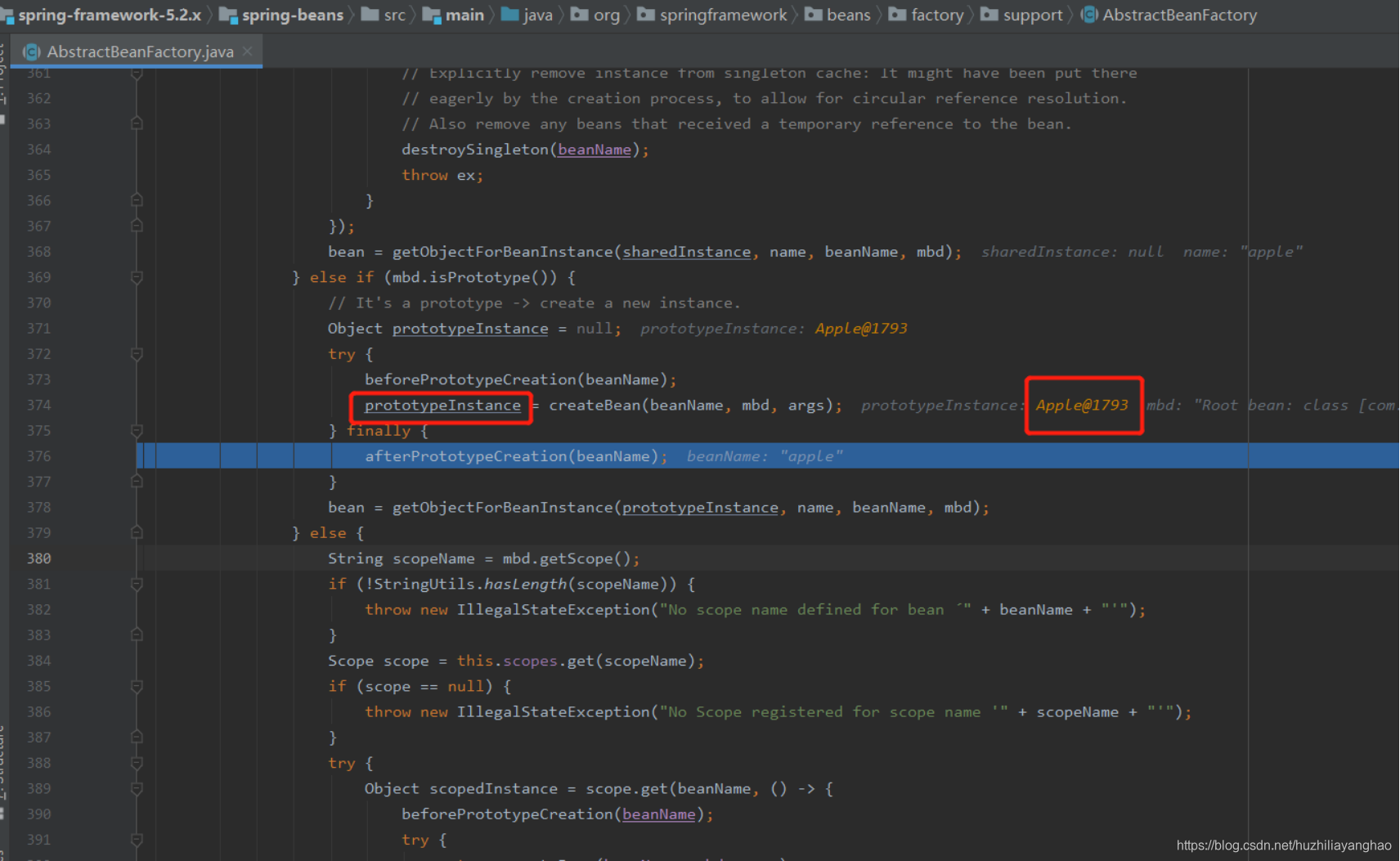Click the java folder breadcrumb
The height and width of the screenshot is (861, 1400).
pyautogui.click(x=538, y=15)
